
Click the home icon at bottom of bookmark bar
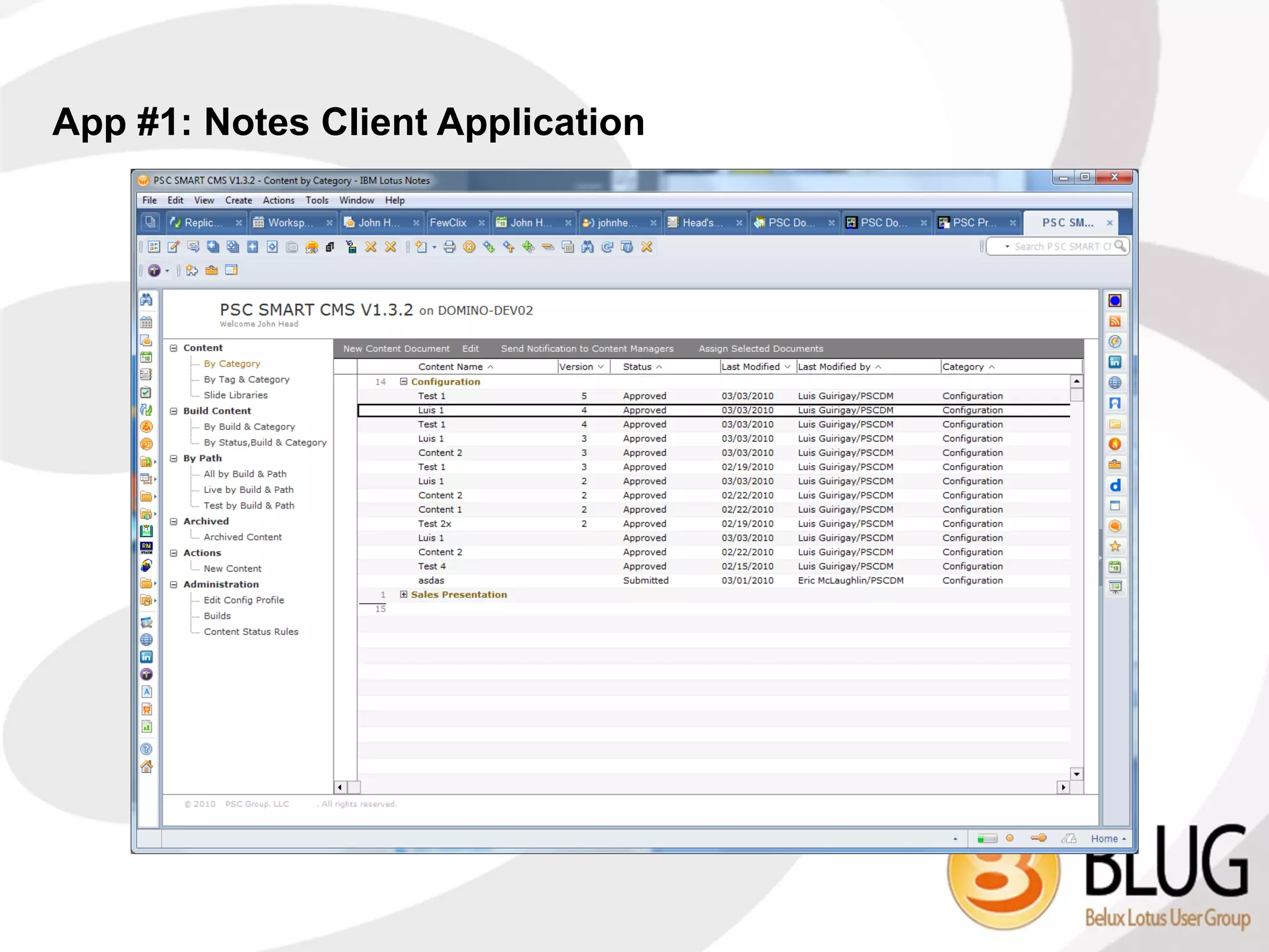pos(146,767)
